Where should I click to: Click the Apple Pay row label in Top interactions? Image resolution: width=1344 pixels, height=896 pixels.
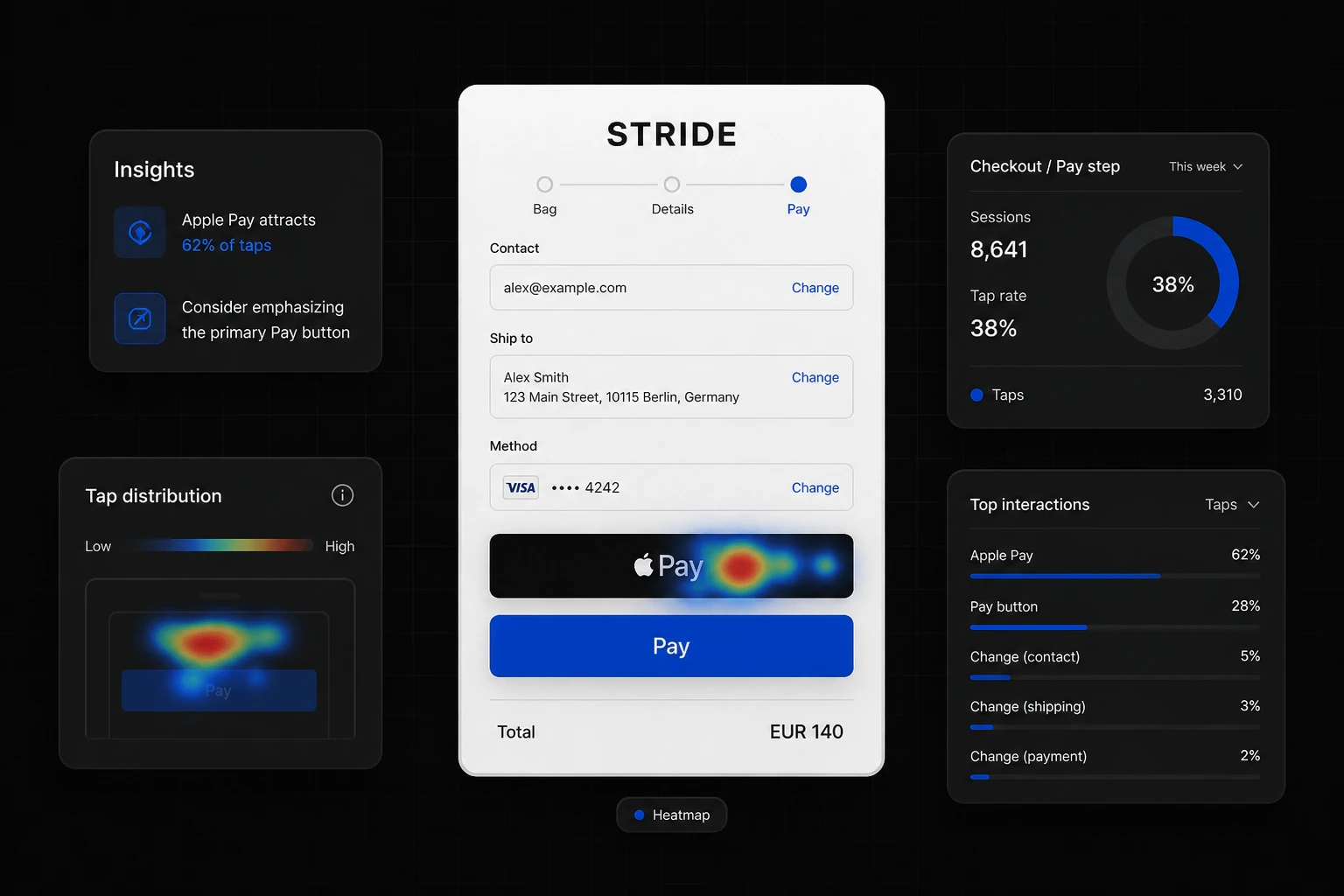[x=1001, y=555]
